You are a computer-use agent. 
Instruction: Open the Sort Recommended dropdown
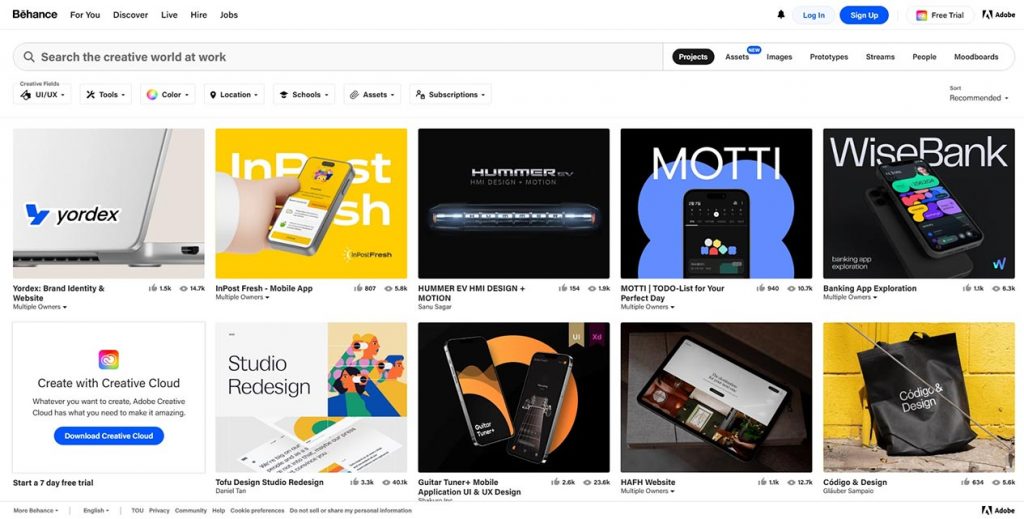[x=978, y=98]
